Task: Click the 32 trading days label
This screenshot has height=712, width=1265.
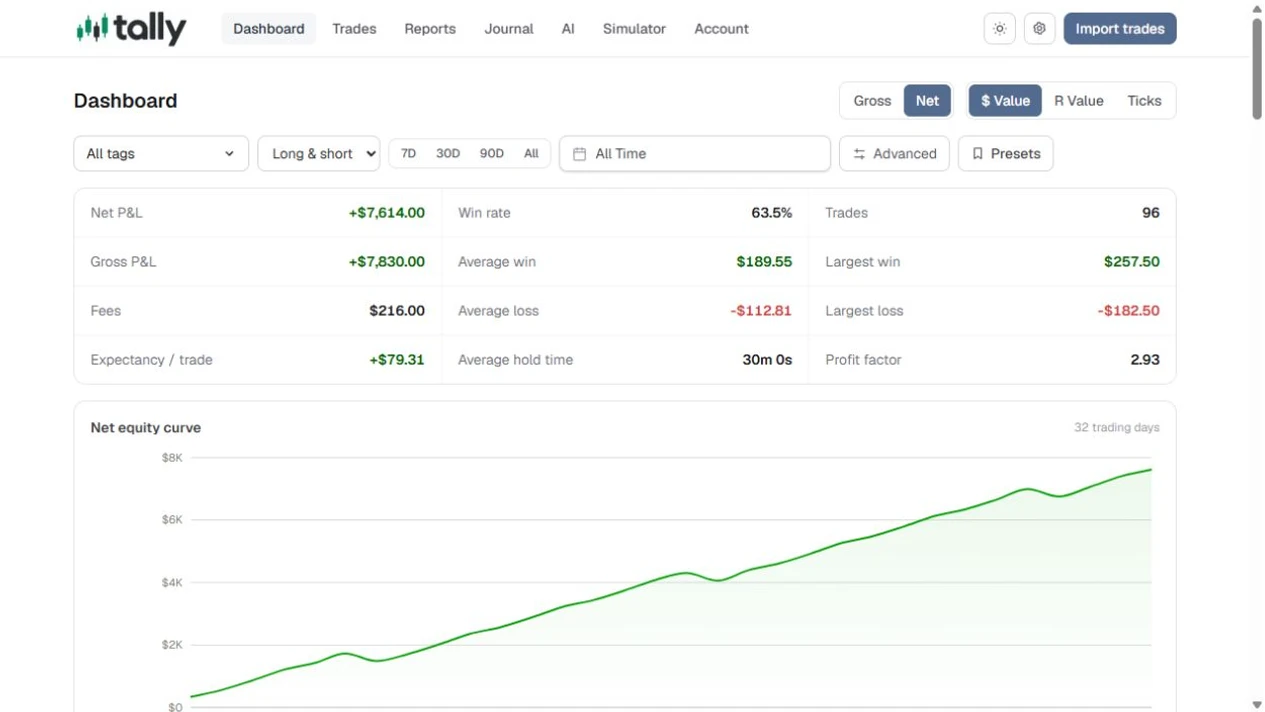Action: [x=1117, y=428]
